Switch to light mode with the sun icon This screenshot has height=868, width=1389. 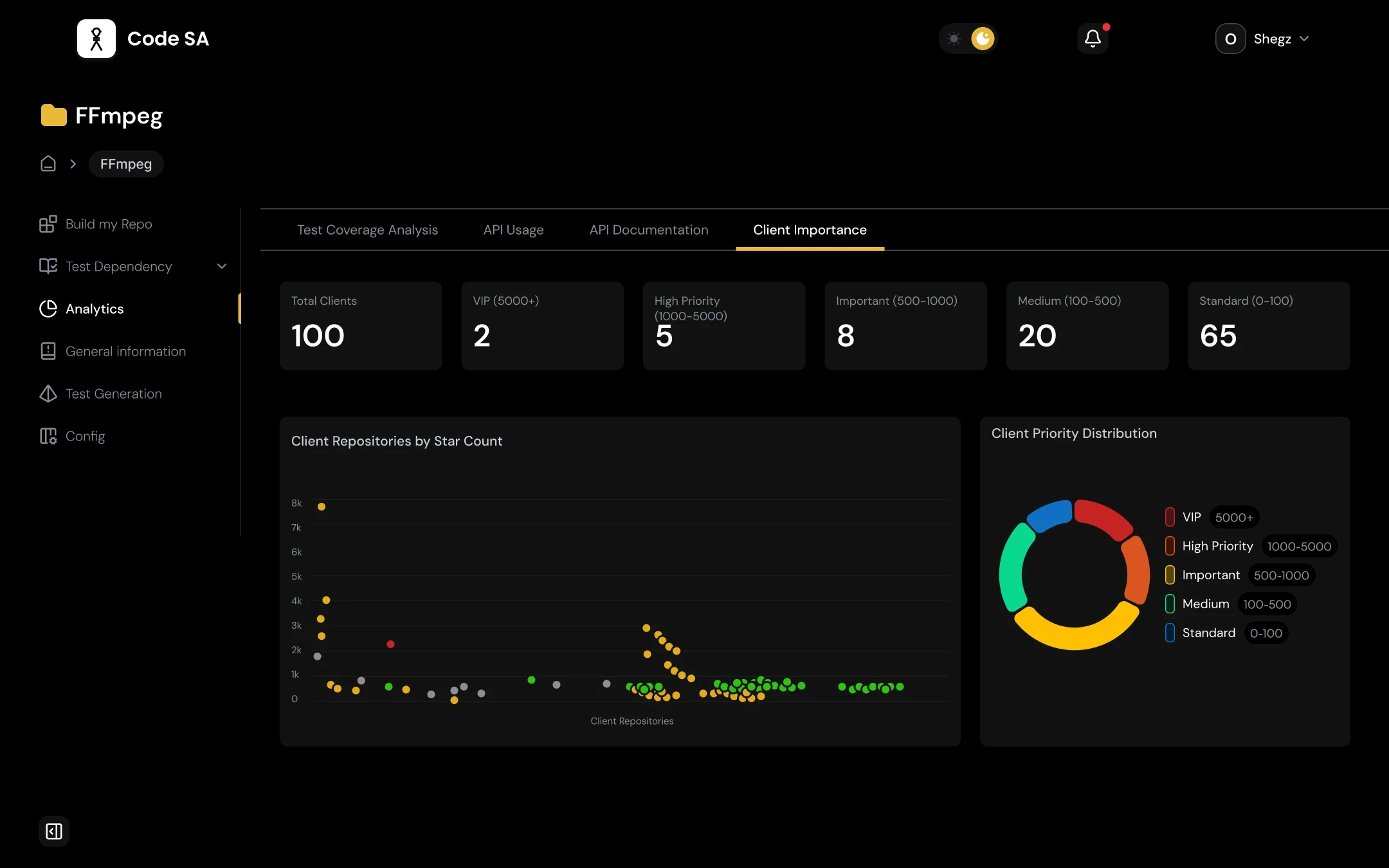(x=954, y=39)
